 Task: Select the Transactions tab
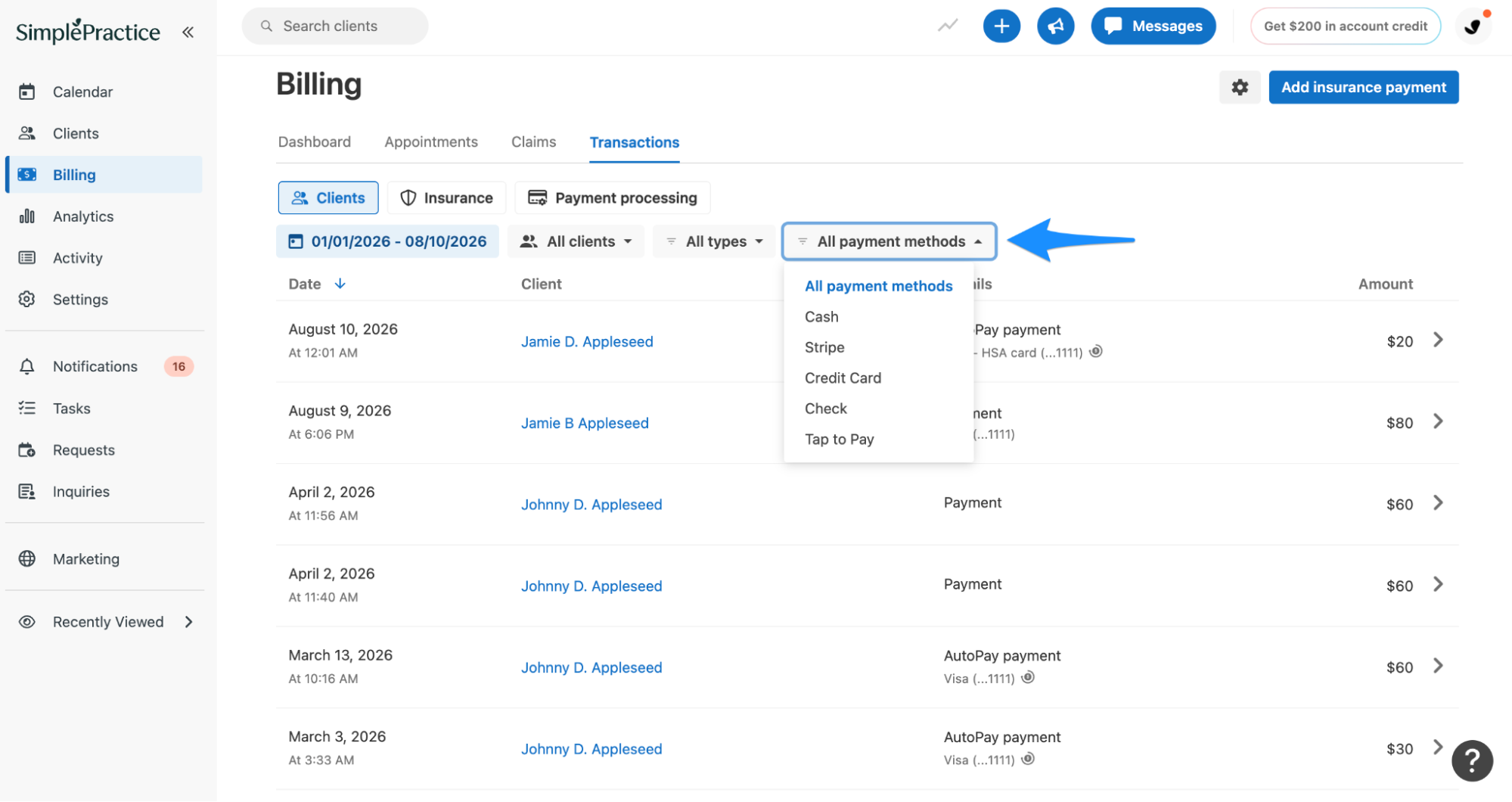tap(635, 142)
